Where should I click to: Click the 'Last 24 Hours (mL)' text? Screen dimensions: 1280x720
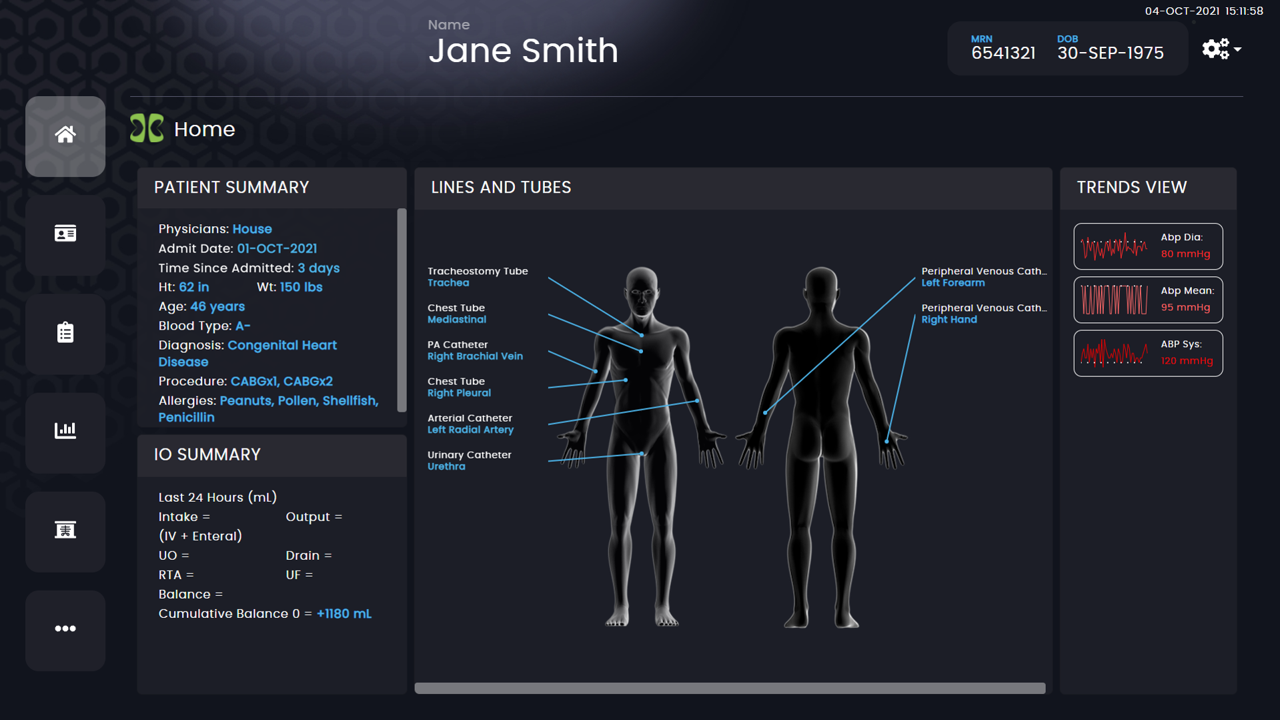click(217, 497)
